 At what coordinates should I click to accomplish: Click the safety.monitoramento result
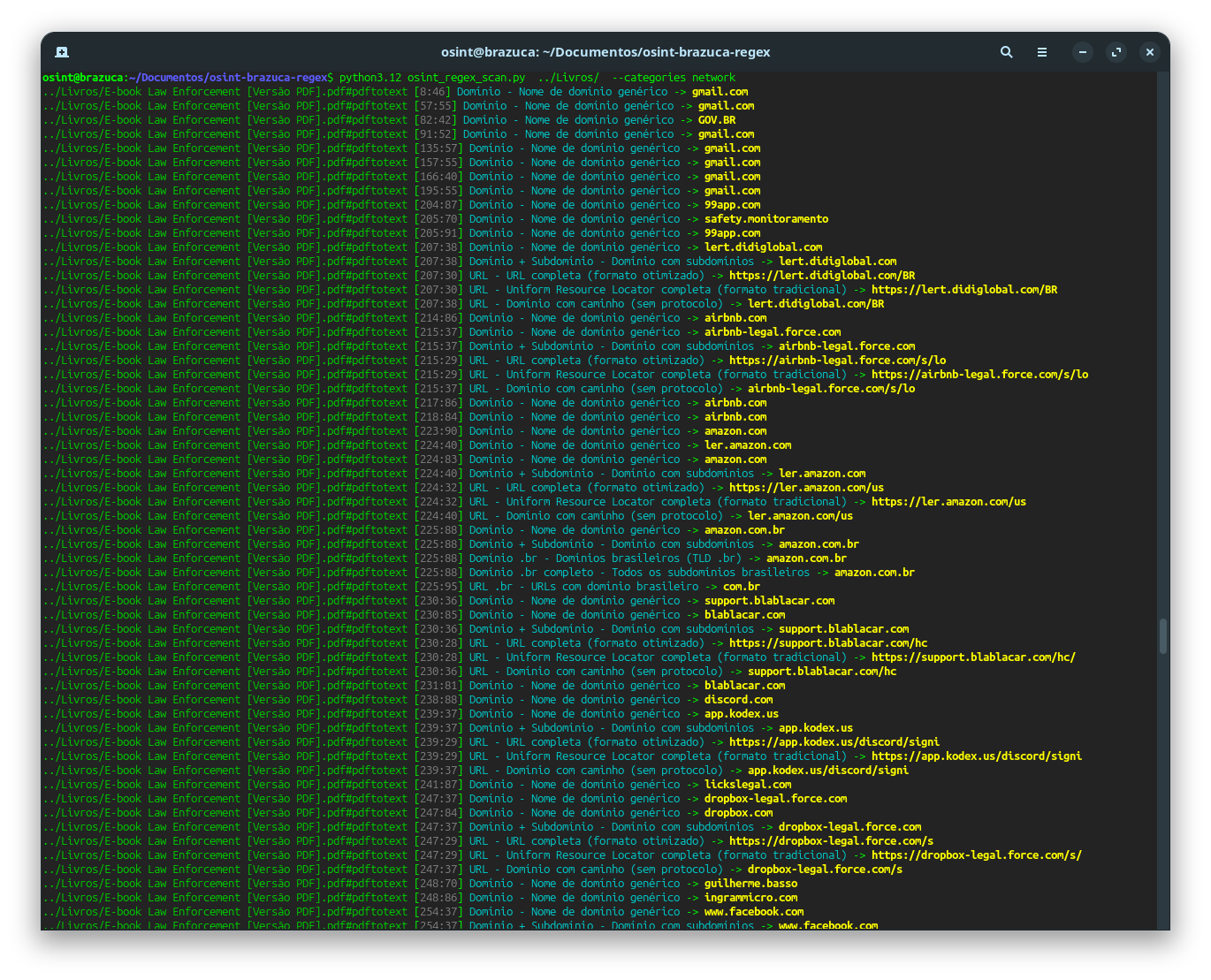coord(766,219)
